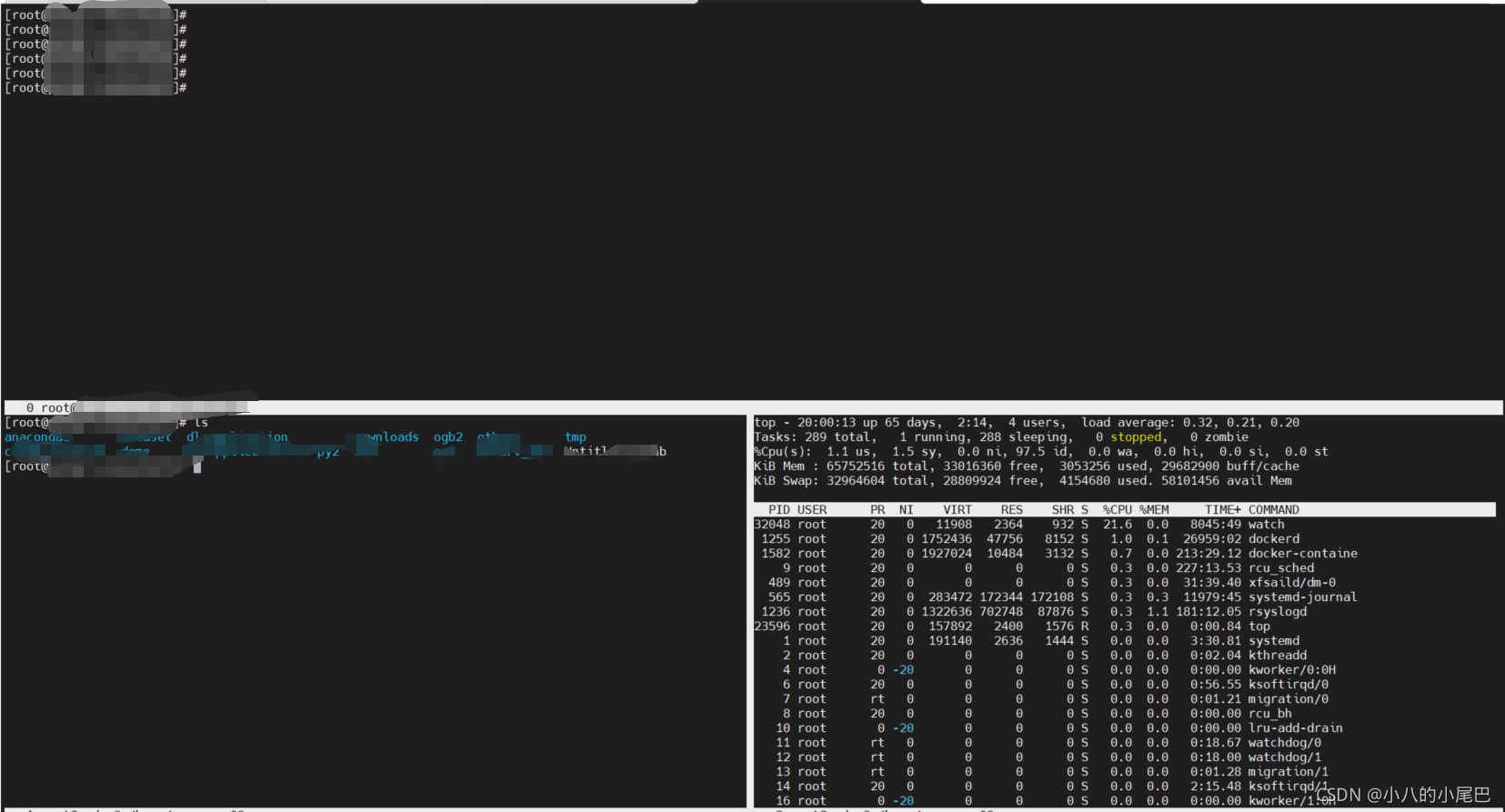Click the RES column header

1012,510
